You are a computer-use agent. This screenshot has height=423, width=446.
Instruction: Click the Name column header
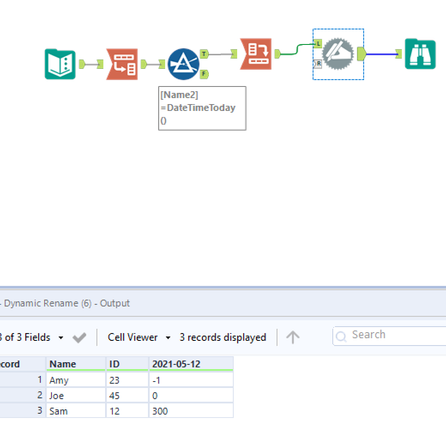pos(76,364)
